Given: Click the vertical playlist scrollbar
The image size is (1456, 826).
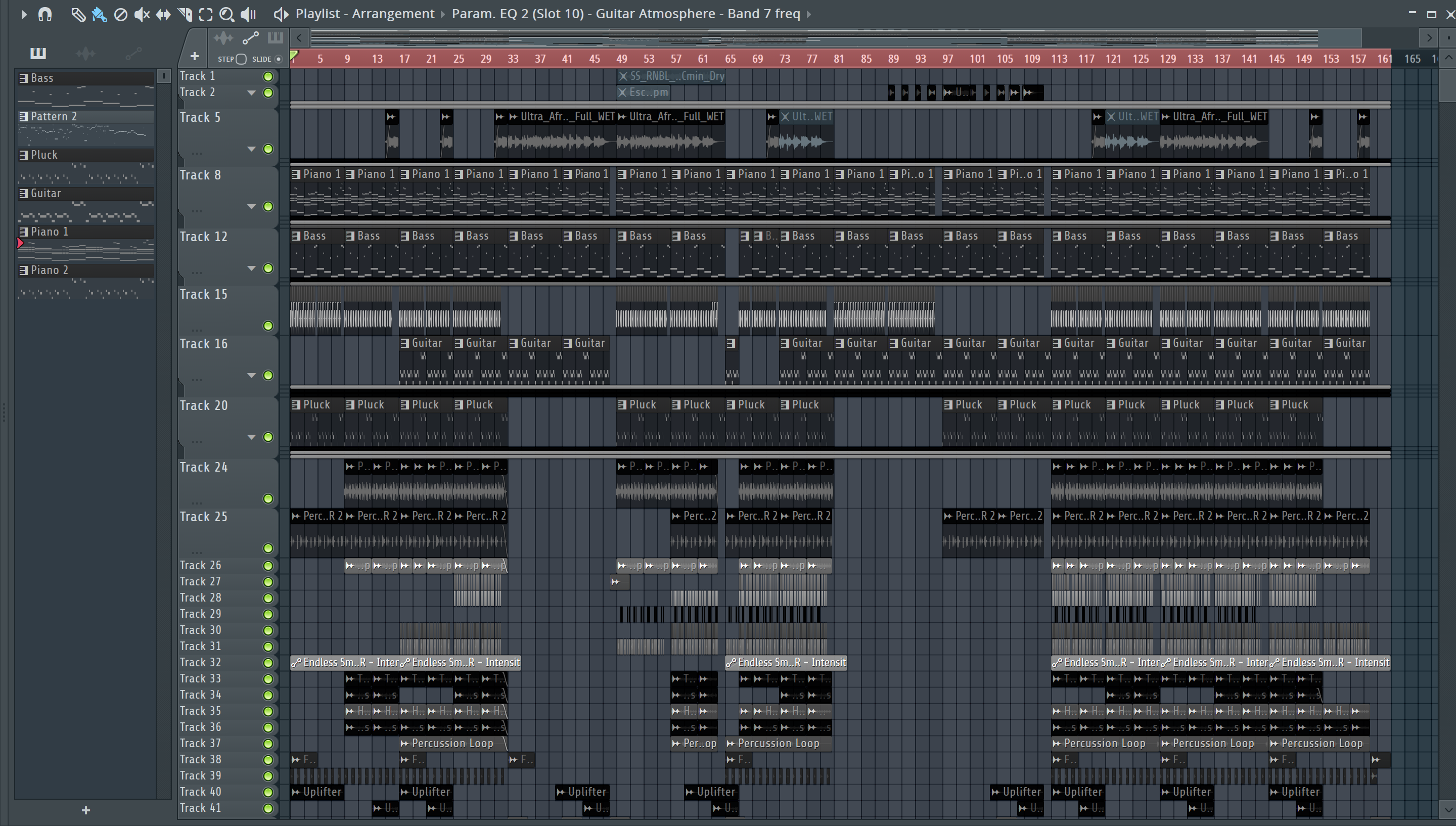Looking at the screenshot, I should (1448, 85).
